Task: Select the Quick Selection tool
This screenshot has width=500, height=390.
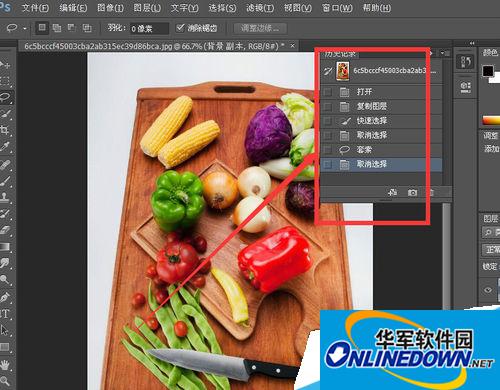Action: coord(5,113)
